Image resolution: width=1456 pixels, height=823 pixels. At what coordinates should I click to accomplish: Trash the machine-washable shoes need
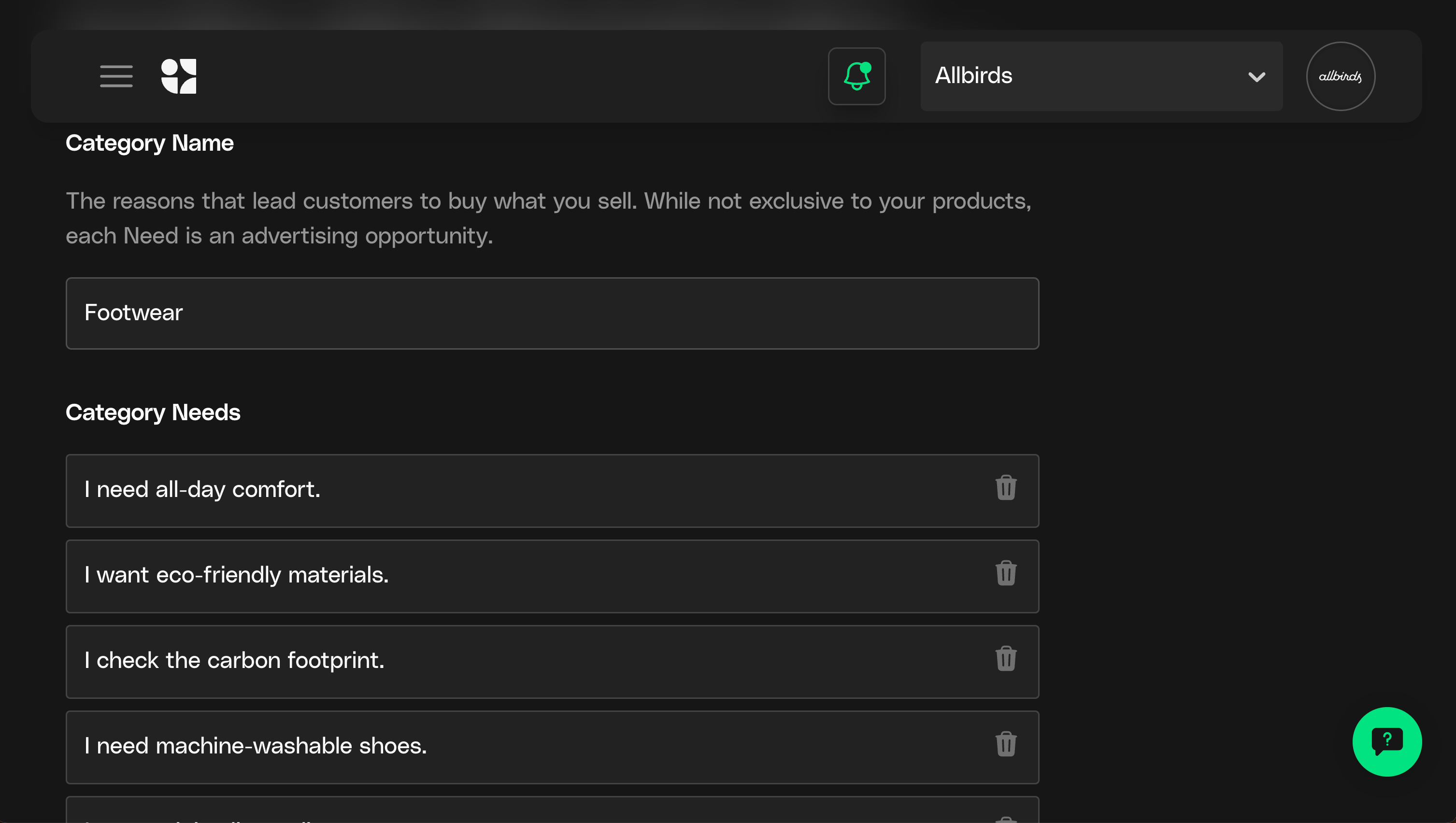coord(1005,744)
